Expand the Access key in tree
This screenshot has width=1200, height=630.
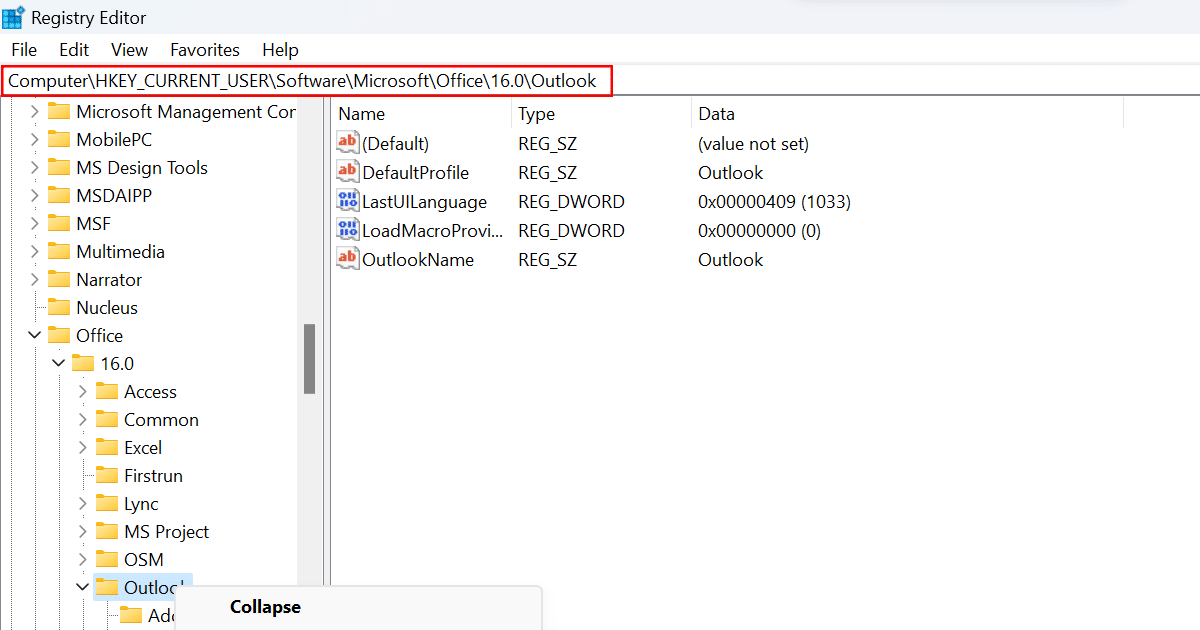point(83,392)
